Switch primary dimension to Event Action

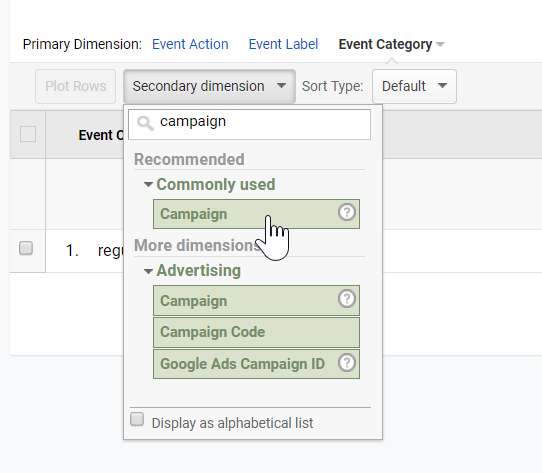point(190,44)
